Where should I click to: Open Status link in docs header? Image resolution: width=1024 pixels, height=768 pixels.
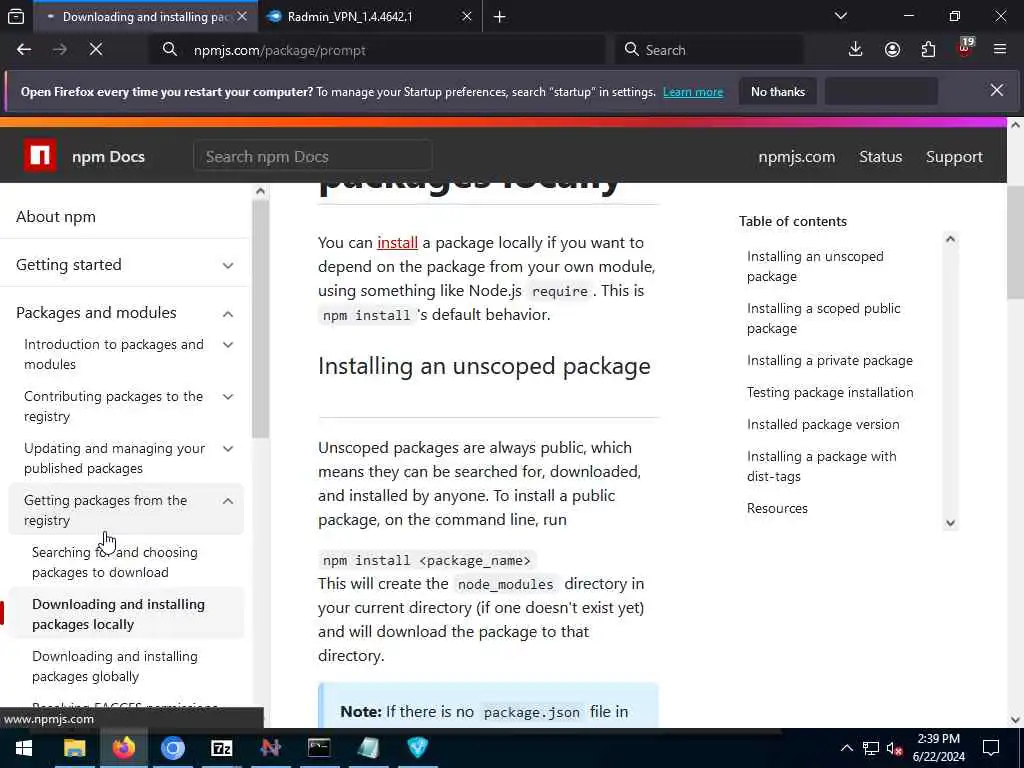[880, 157]
